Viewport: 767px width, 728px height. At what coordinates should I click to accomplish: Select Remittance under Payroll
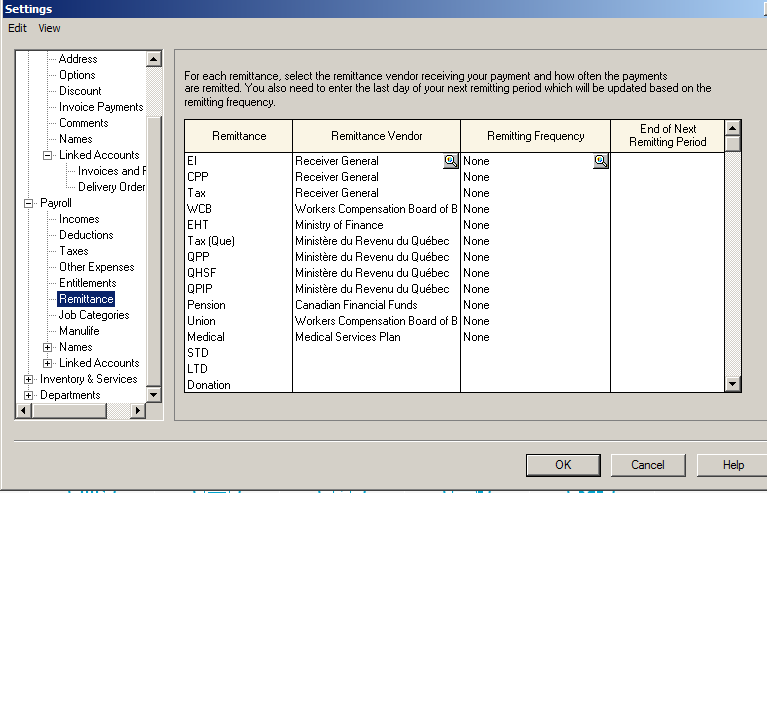(x=86, y=299)
